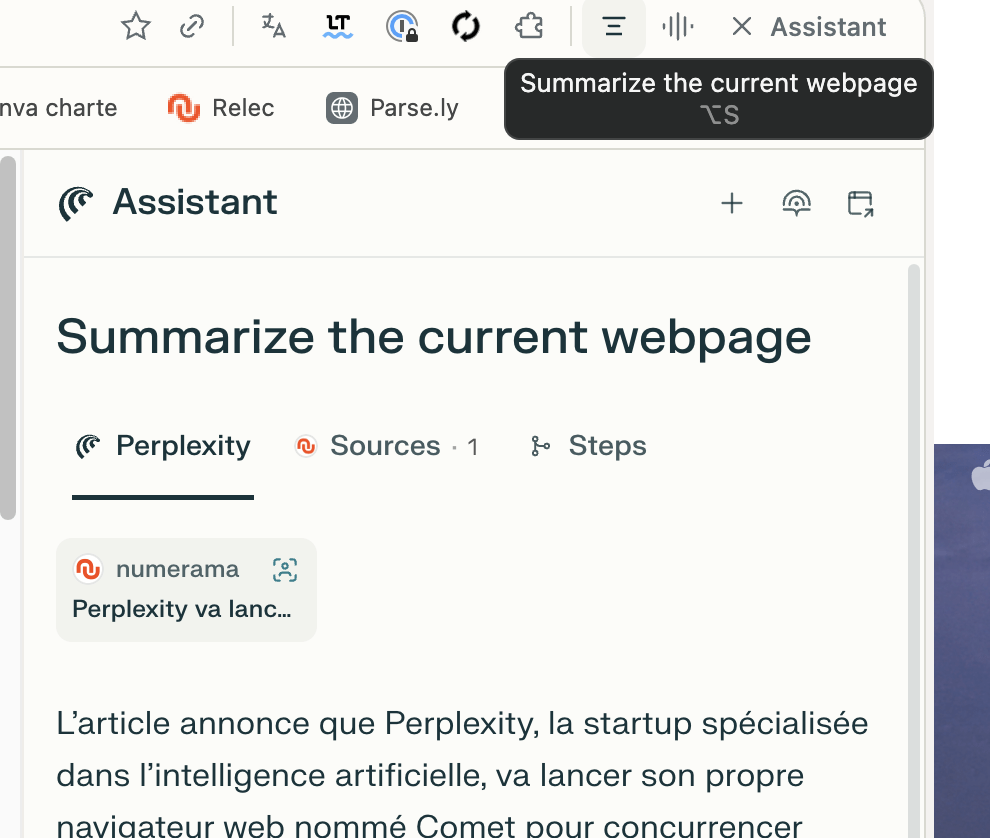Open the LanguageTool extension
Image resolution: width=990 pixels, height=838 pixels.
pyautogui.click(x=337, y=27)
